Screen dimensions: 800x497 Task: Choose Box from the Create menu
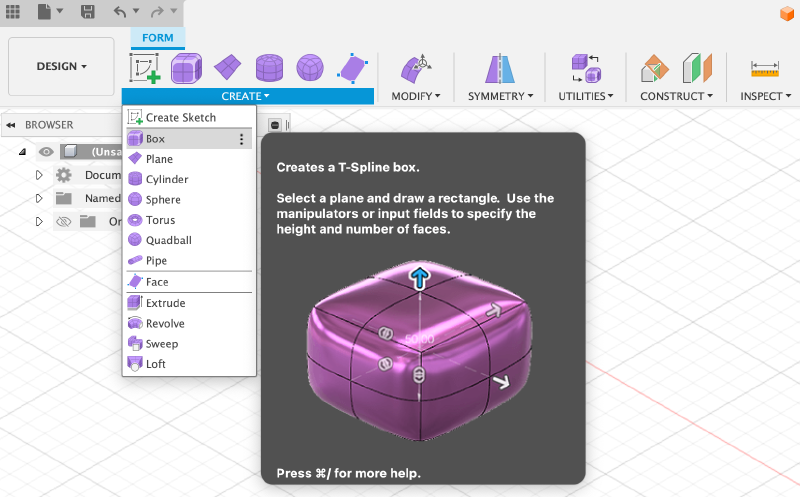189,139
